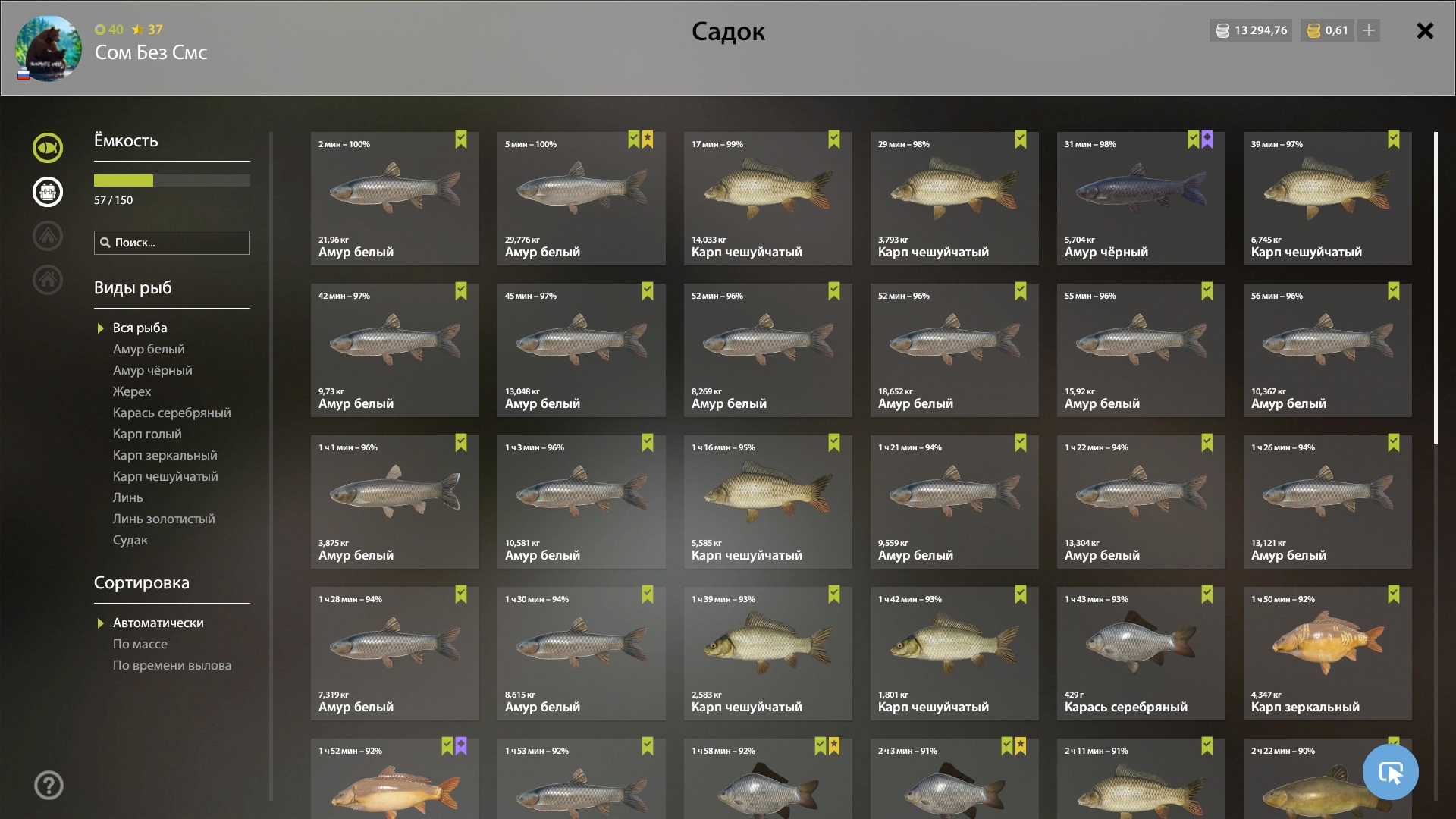Screen dimensions: 1456x819
Task: Toggle green bookmark on 21,96 кг Амур белый
Action: [x=461, y=140]
